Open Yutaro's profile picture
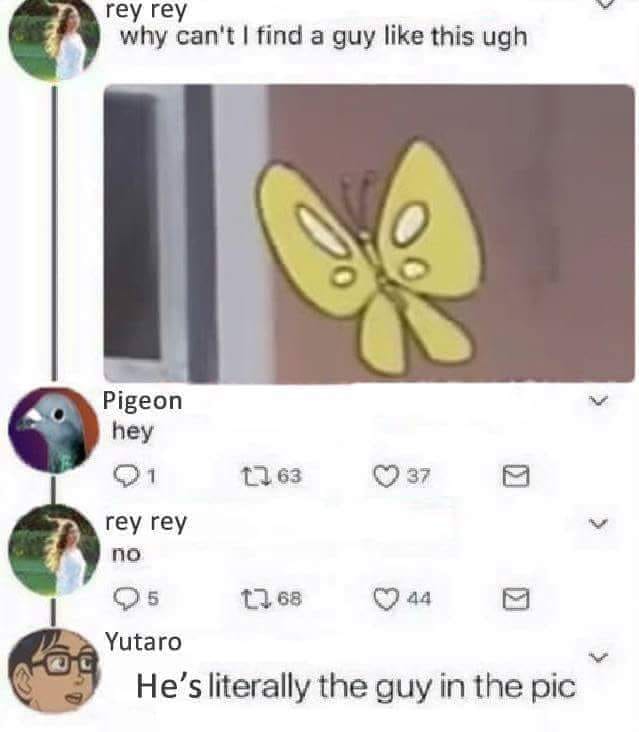This screenshot has height=732, width=639. [54, 671]
